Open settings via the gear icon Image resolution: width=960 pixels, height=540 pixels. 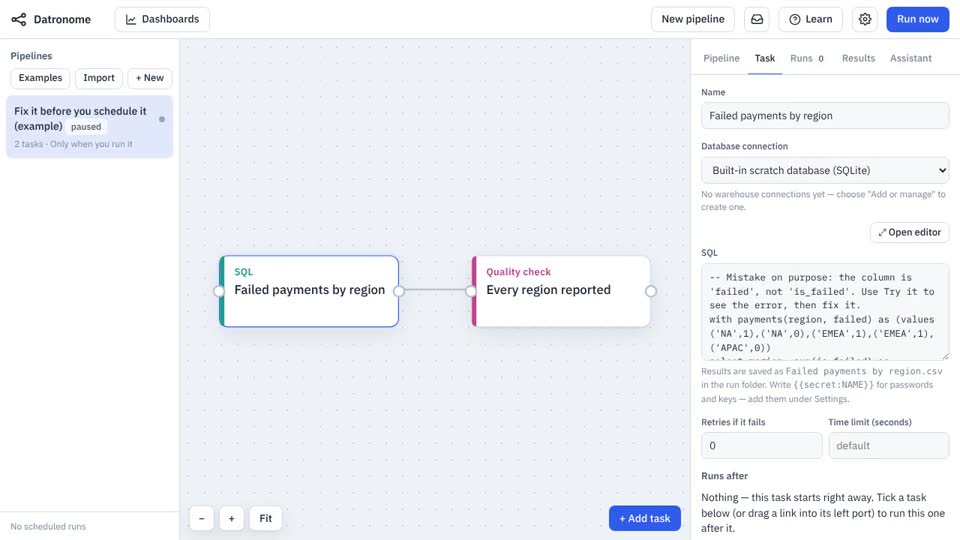[x=864, y=20]
